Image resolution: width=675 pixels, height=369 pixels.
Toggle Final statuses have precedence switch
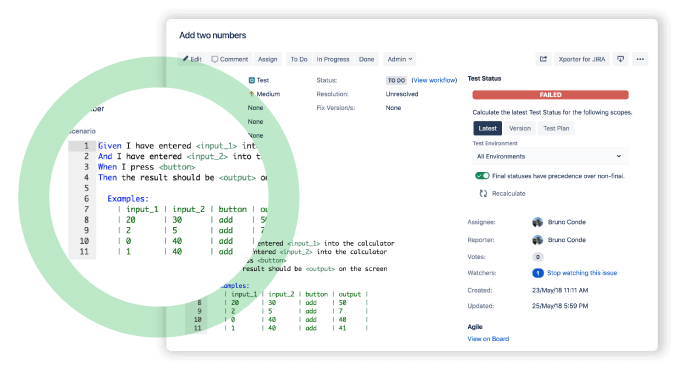[482, 176]
